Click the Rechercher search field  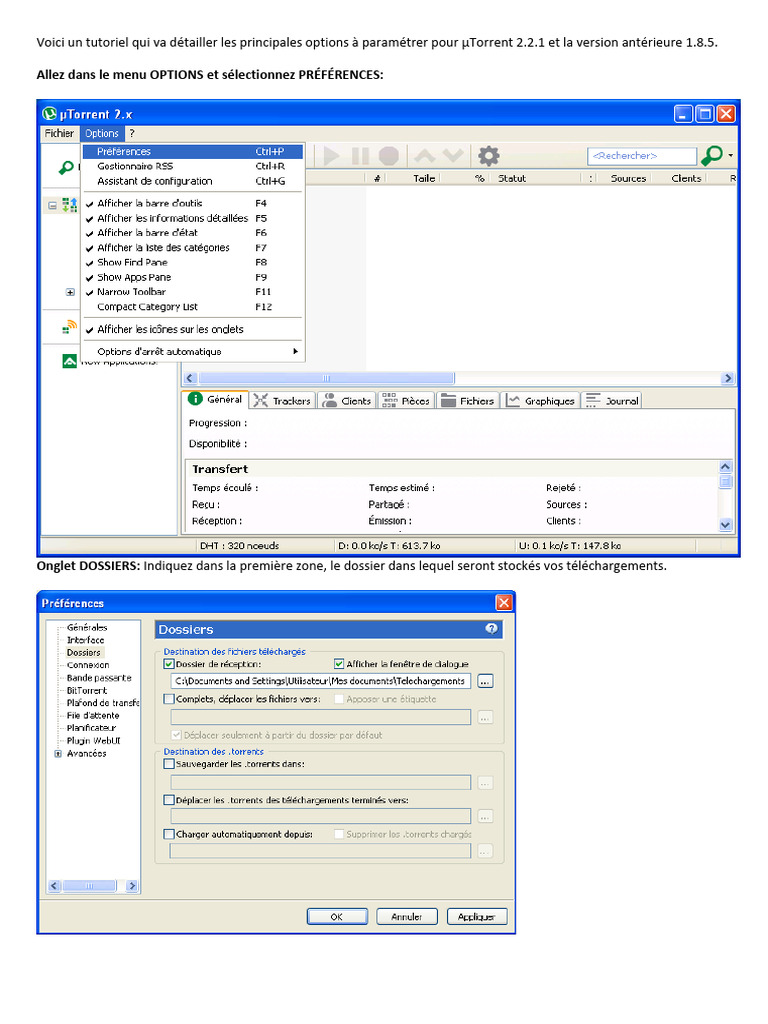click(x=642, y=155)
